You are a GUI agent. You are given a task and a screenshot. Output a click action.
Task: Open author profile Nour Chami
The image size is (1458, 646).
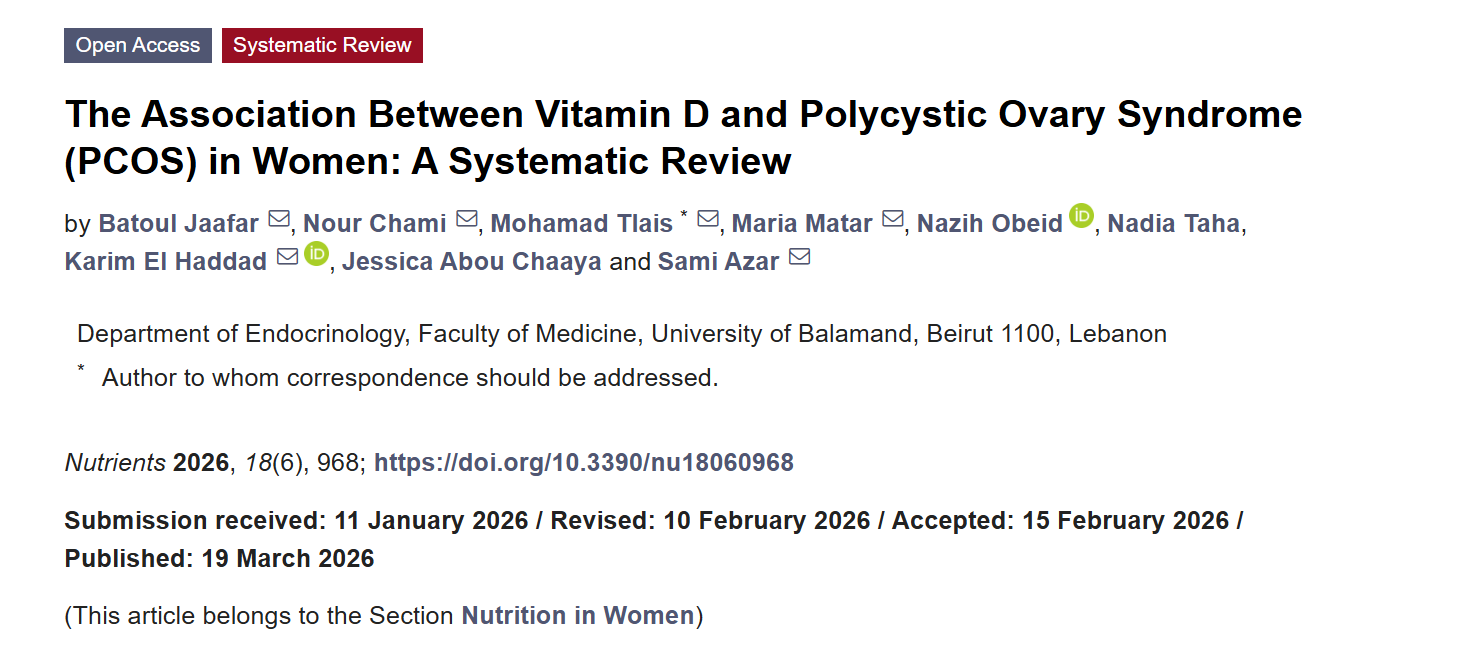[x=375, y=224]
